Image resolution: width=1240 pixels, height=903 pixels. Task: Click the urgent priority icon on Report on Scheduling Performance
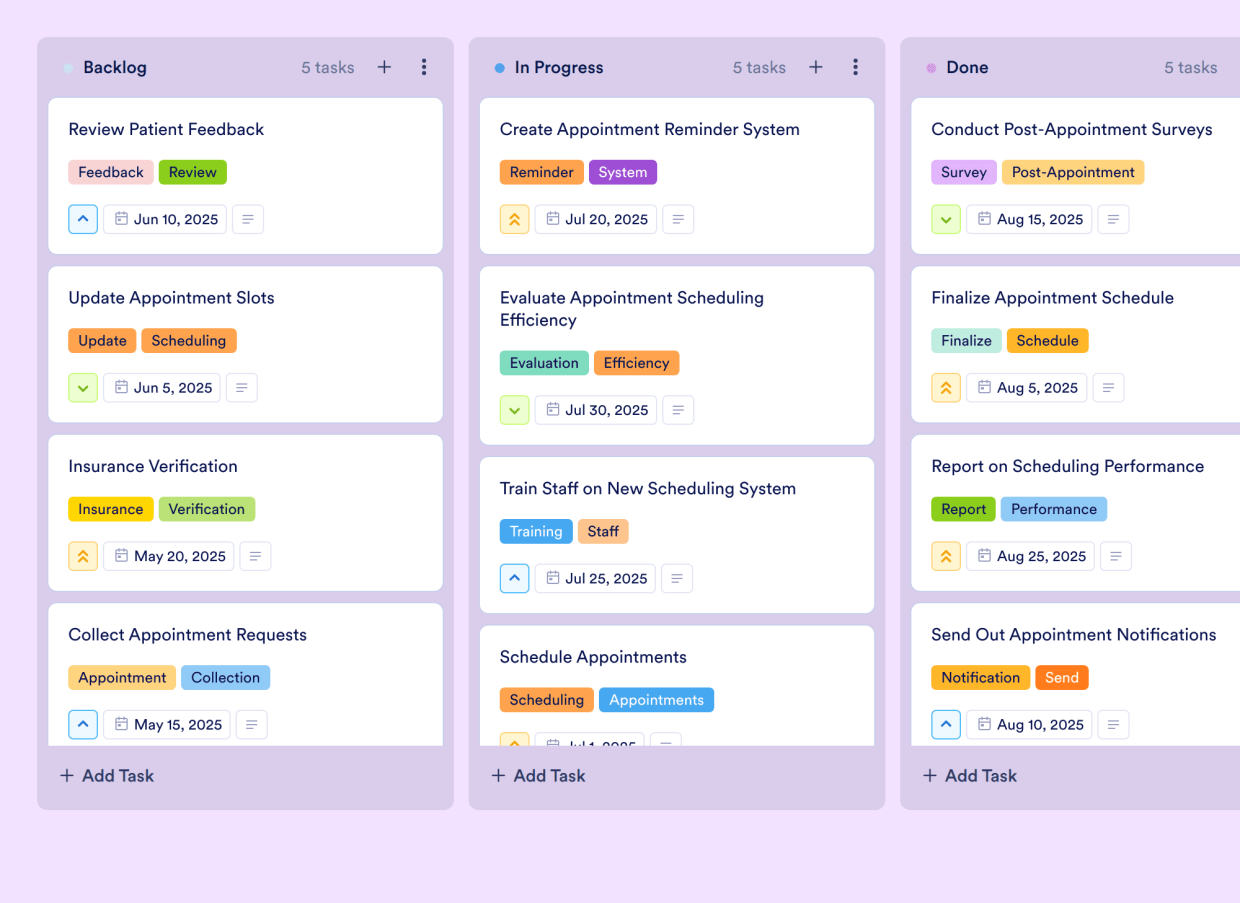point(946,556)
